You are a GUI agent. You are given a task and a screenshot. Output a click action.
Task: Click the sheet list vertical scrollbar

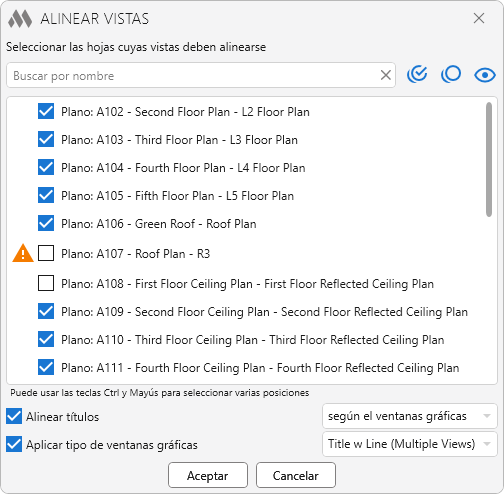[x=489, y=160]
